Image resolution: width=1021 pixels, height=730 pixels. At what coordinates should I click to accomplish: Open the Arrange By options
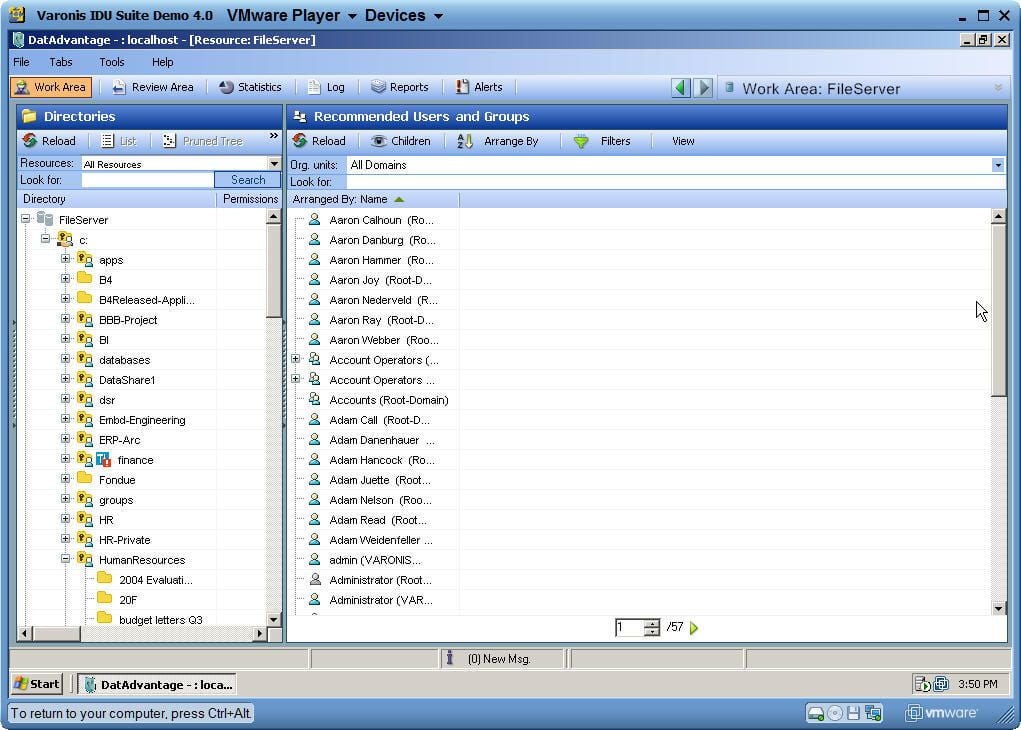[x=498, y=141]
